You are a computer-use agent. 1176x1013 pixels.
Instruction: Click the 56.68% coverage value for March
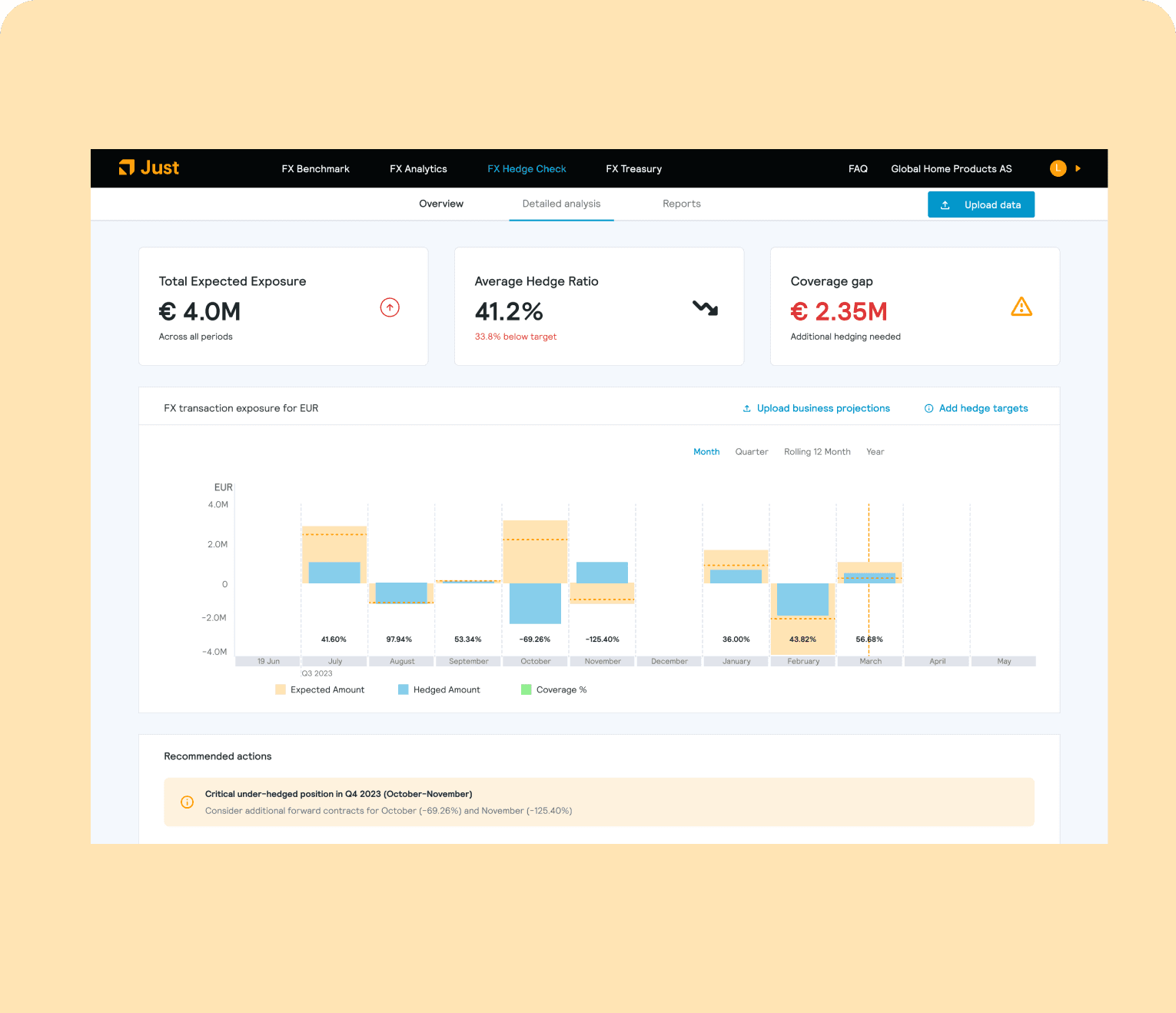tap(869, 639)
